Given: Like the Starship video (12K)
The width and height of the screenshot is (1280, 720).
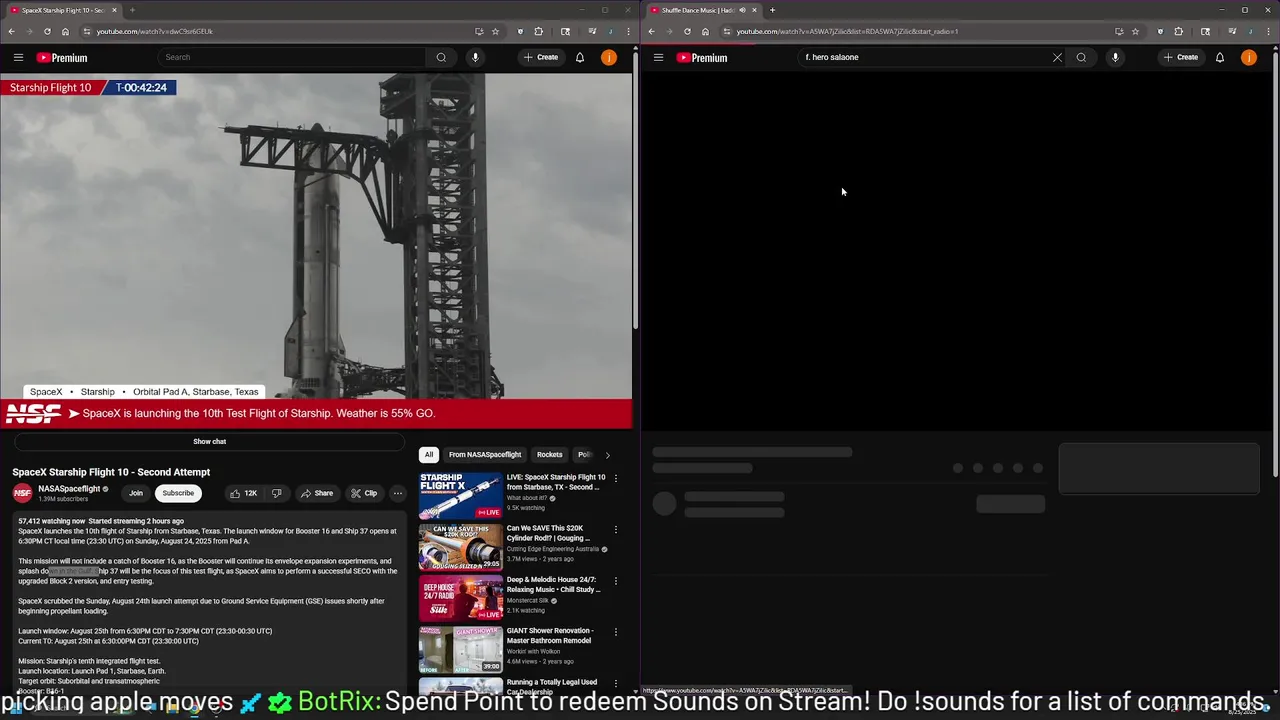Looking at the screenshot, I should 243,493.
